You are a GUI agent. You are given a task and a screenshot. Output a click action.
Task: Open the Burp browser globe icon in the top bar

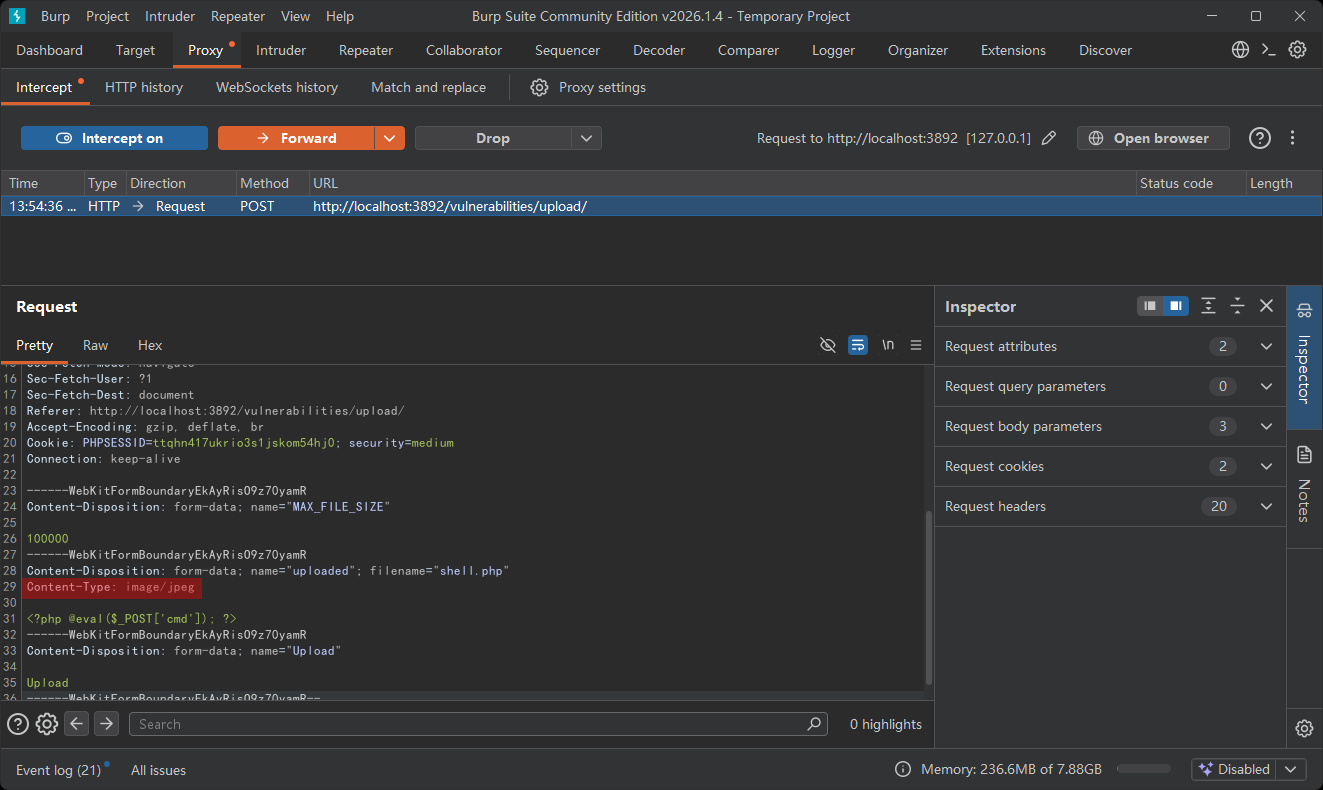1240,50
